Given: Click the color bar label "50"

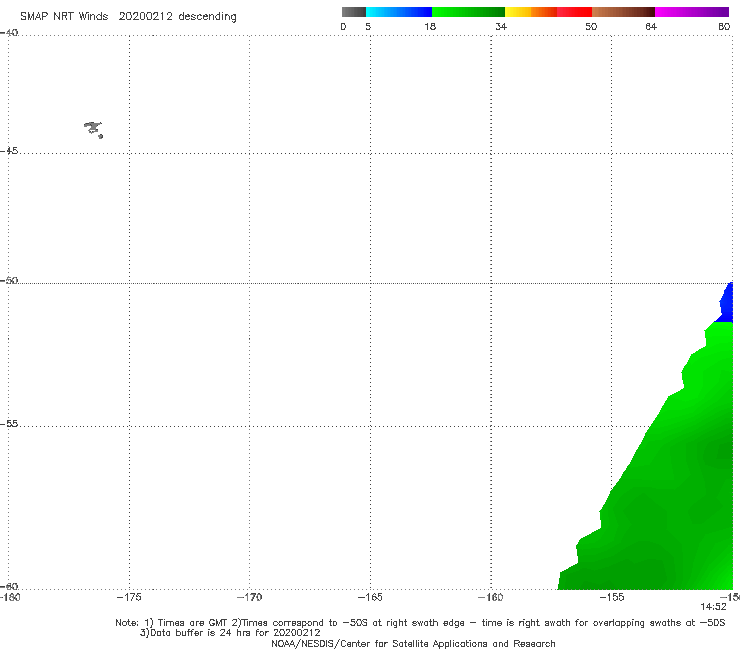Looking at the screenshot, I should click(591, 27).
